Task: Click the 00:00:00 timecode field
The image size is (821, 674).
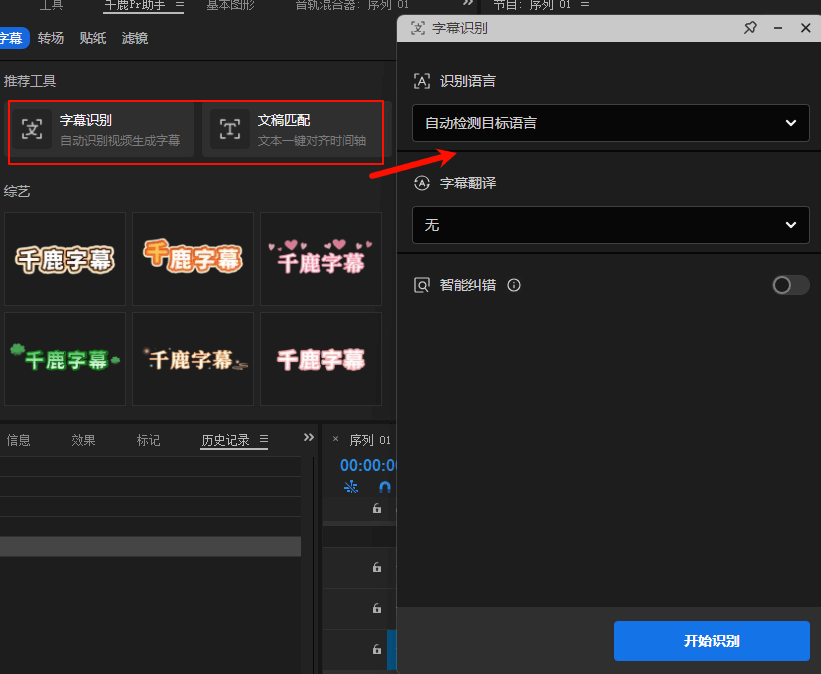Action: click(363, 464)
